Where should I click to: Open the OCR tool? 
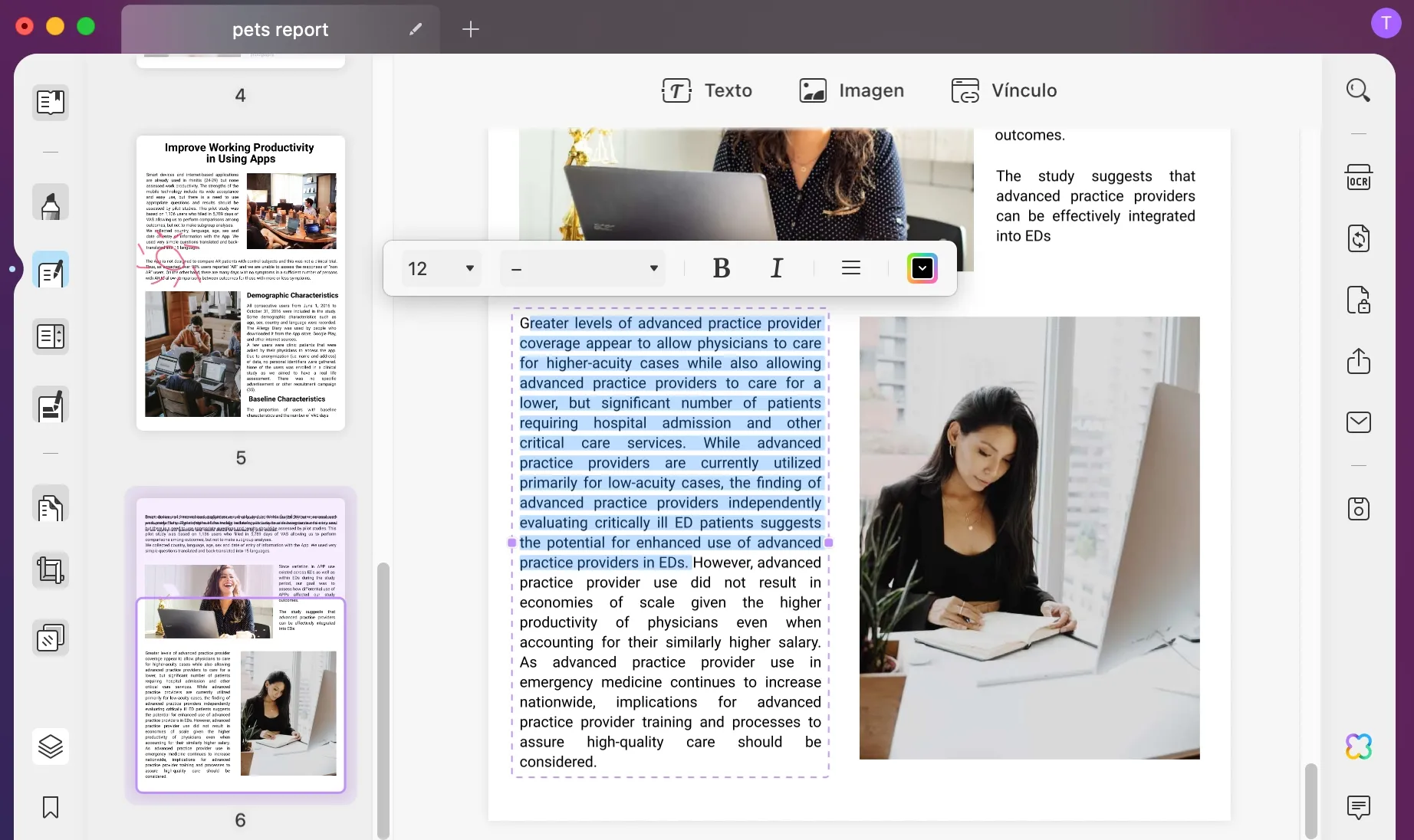(1358, 177)
